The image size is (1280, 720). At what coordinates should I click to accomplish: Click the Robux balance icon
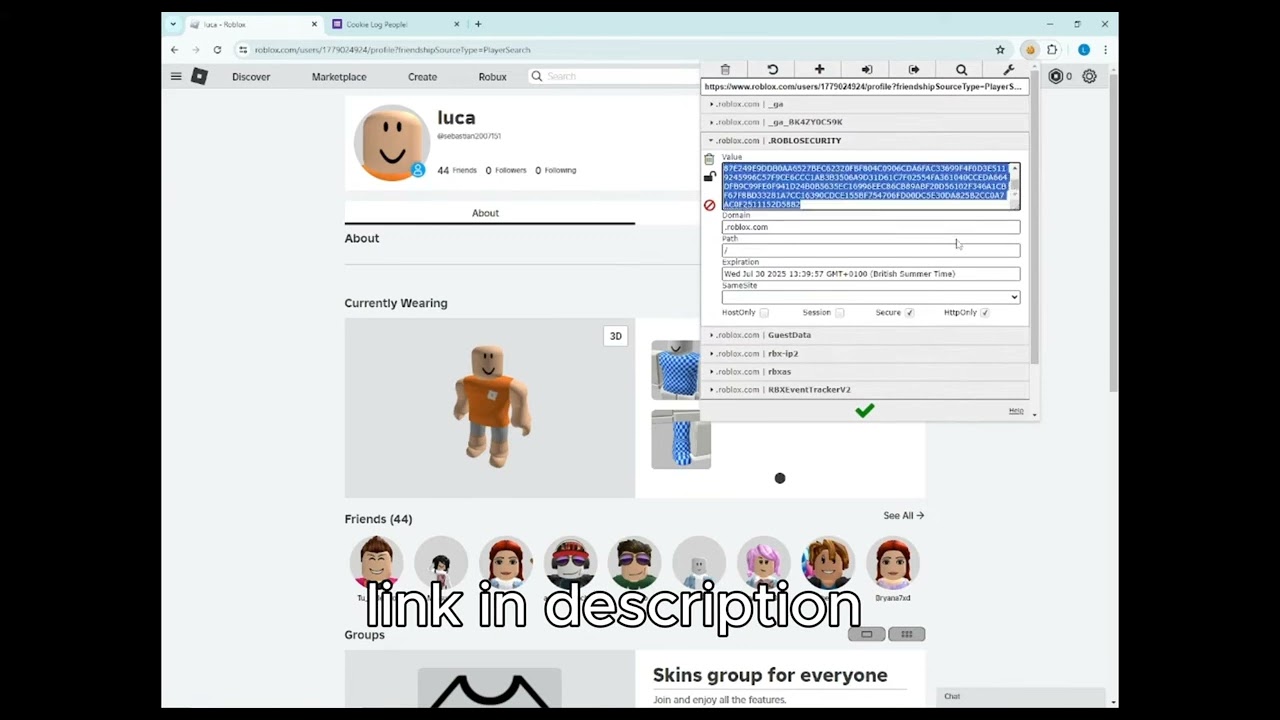point(1055,76)
